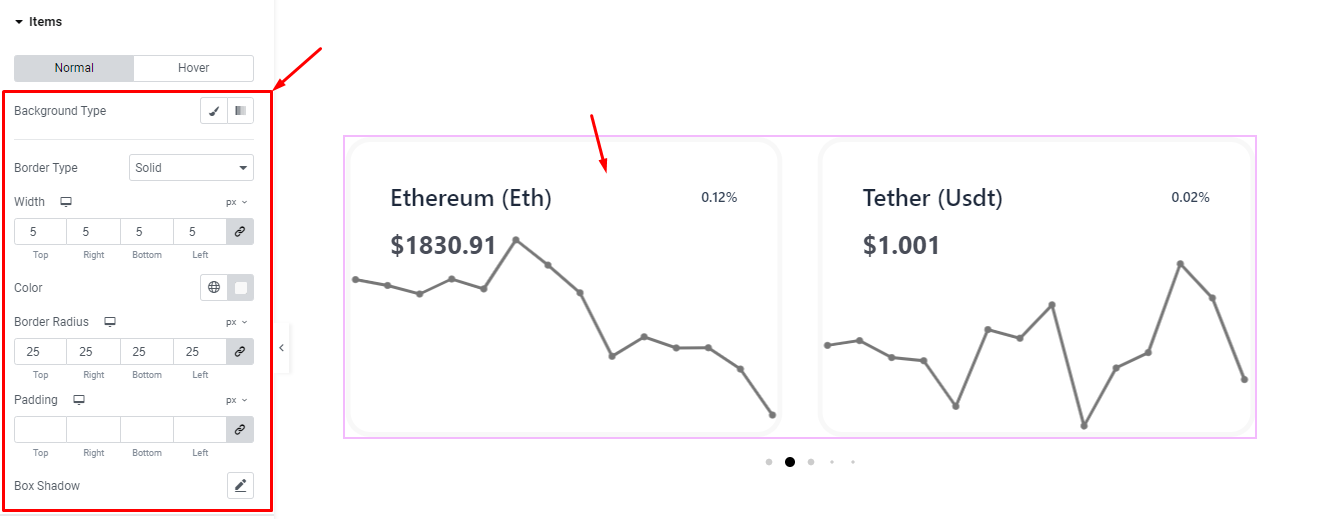Click the Ethereum (Eth) card title
1320x519 pixels.
(471, 198)
